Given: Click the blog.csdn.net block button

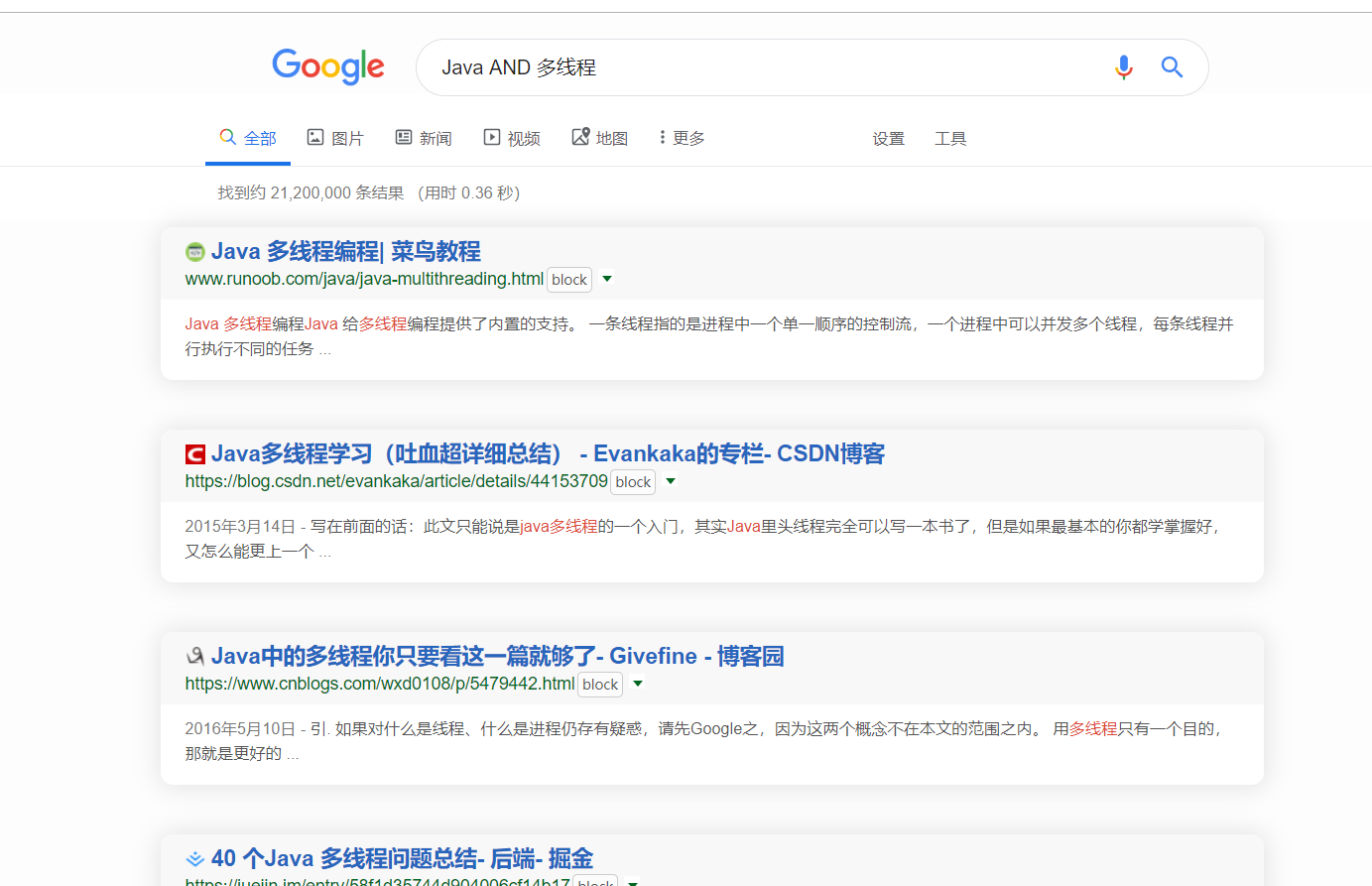Looking at the screenshot, I should pyautogui.click(x=633, y=482).
